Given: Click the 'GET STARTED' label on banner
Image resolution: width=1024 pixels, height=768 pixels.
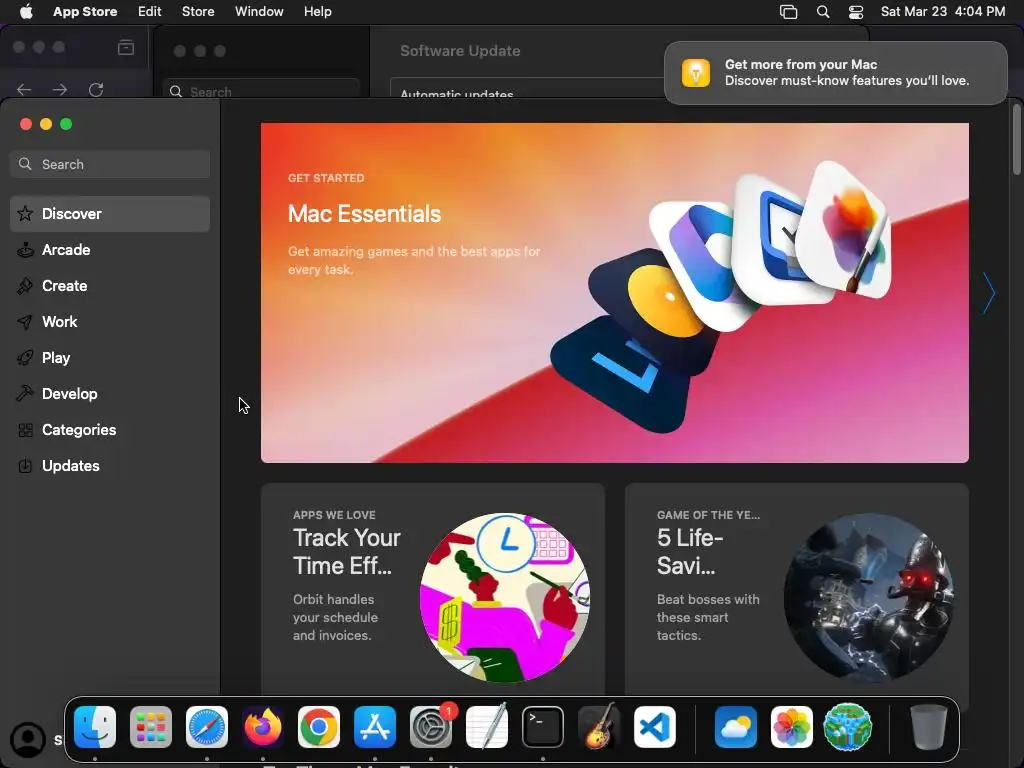Looking at the screenshot, I should pos(326,178).
